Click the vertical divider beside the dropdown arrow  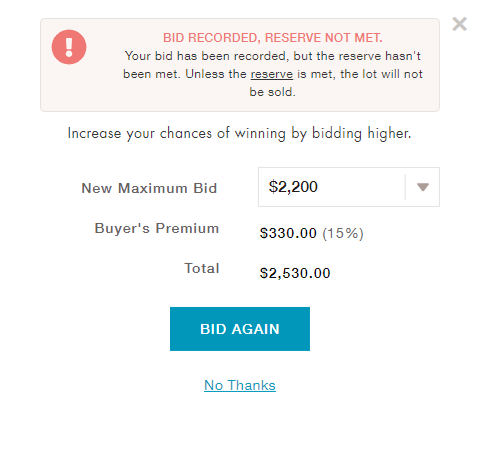click(x=405, y=187)
